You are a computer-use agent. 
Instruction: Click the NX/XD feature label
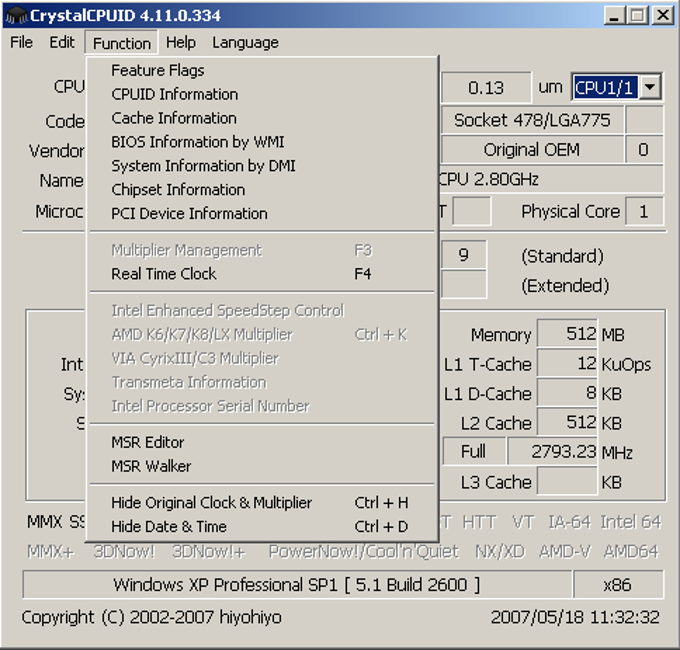(500, 552)
